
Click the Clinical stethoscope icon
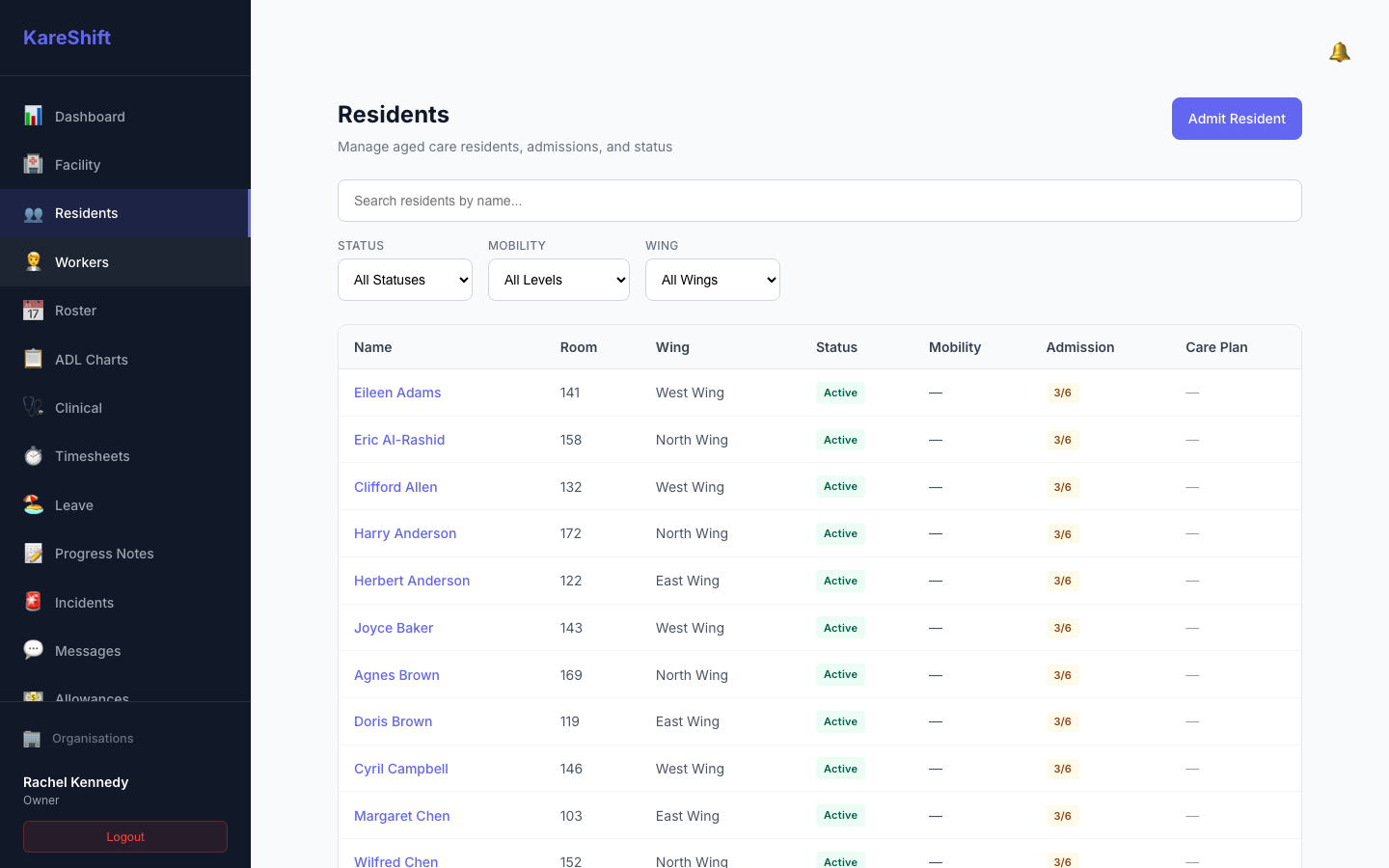click(33, 407)
